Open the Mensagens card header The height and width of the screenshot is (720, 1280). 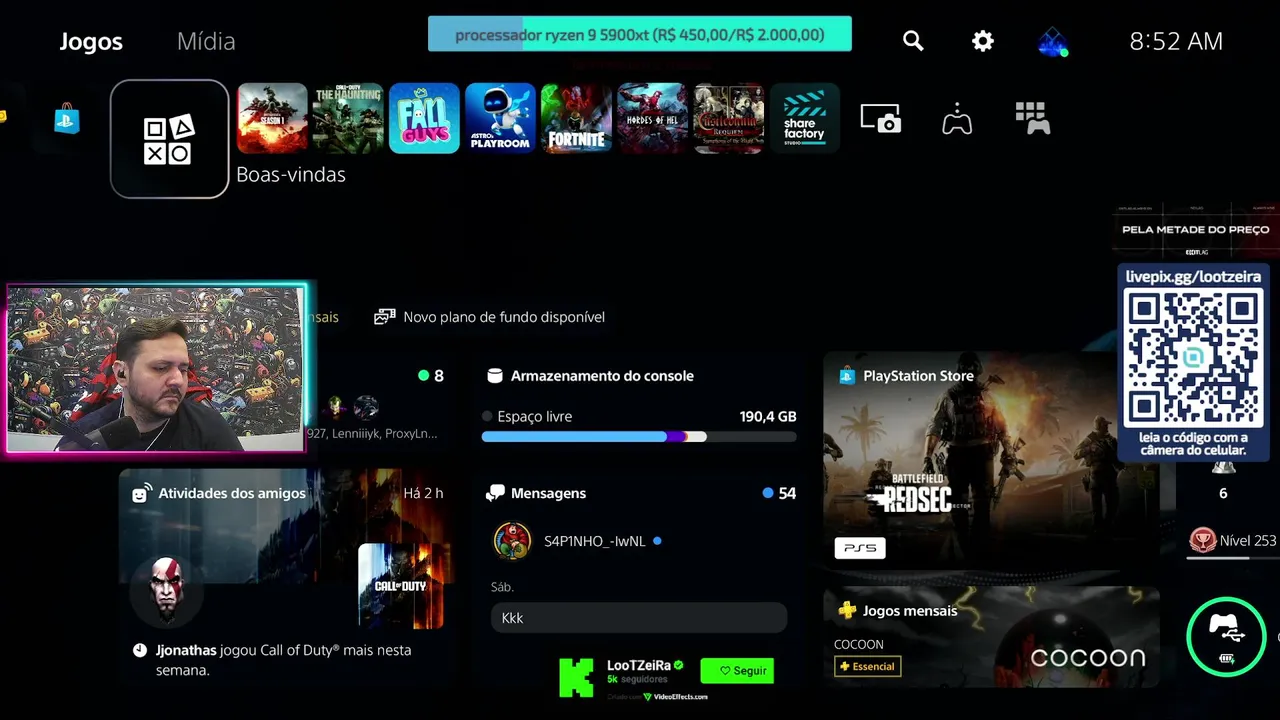click(639, 493)
